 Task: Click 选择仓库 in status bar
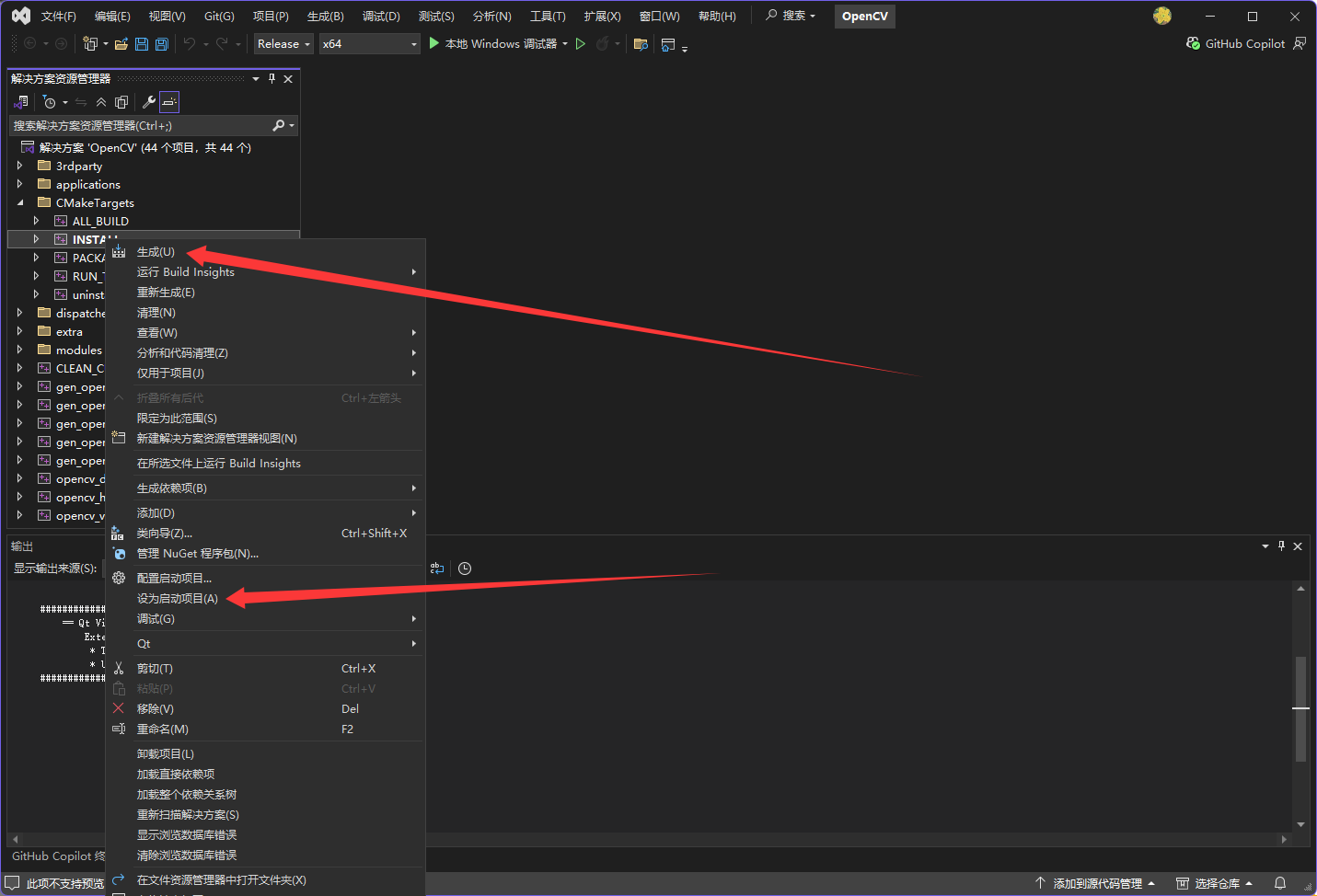coord(1215,883)
